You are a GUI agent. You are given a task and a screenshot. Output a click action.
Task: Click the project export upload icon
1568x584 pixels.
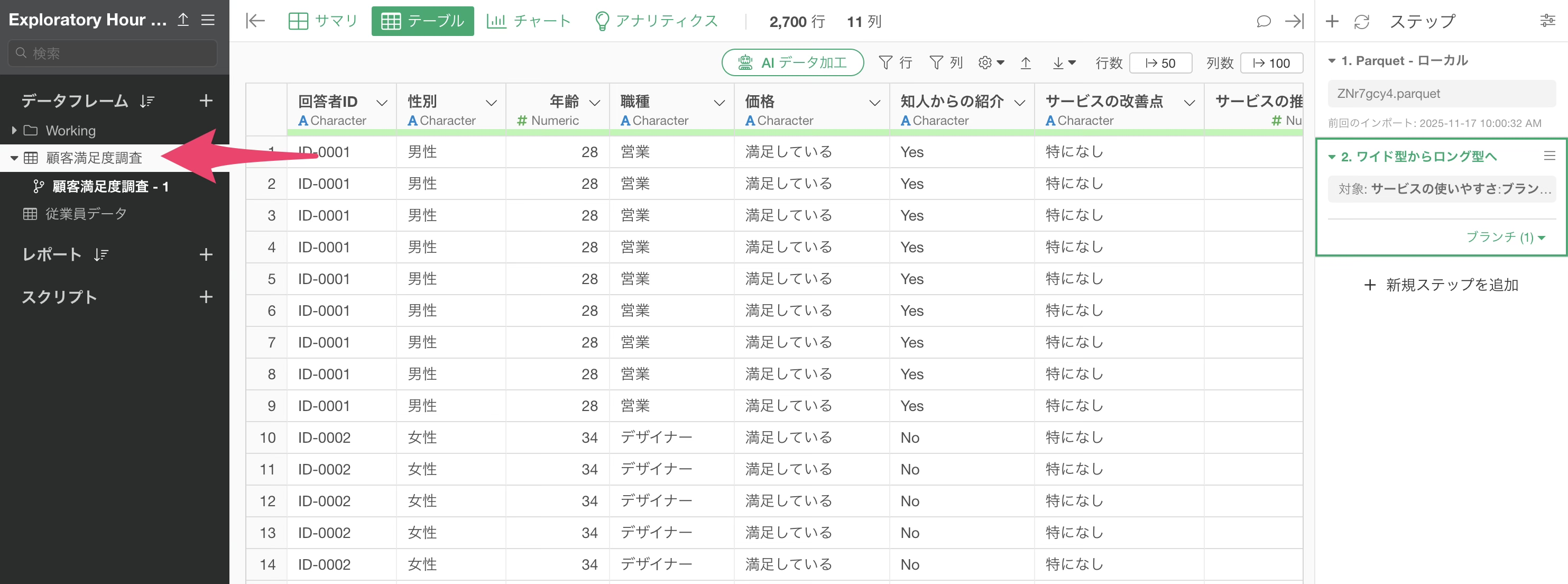[183, 20]
